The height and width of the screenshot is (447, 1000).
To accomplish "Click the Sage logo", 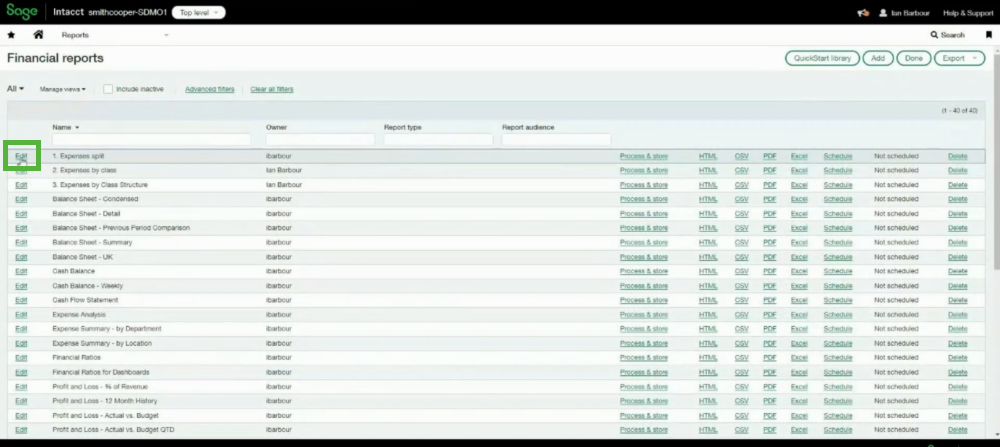I will pos(22,12).
